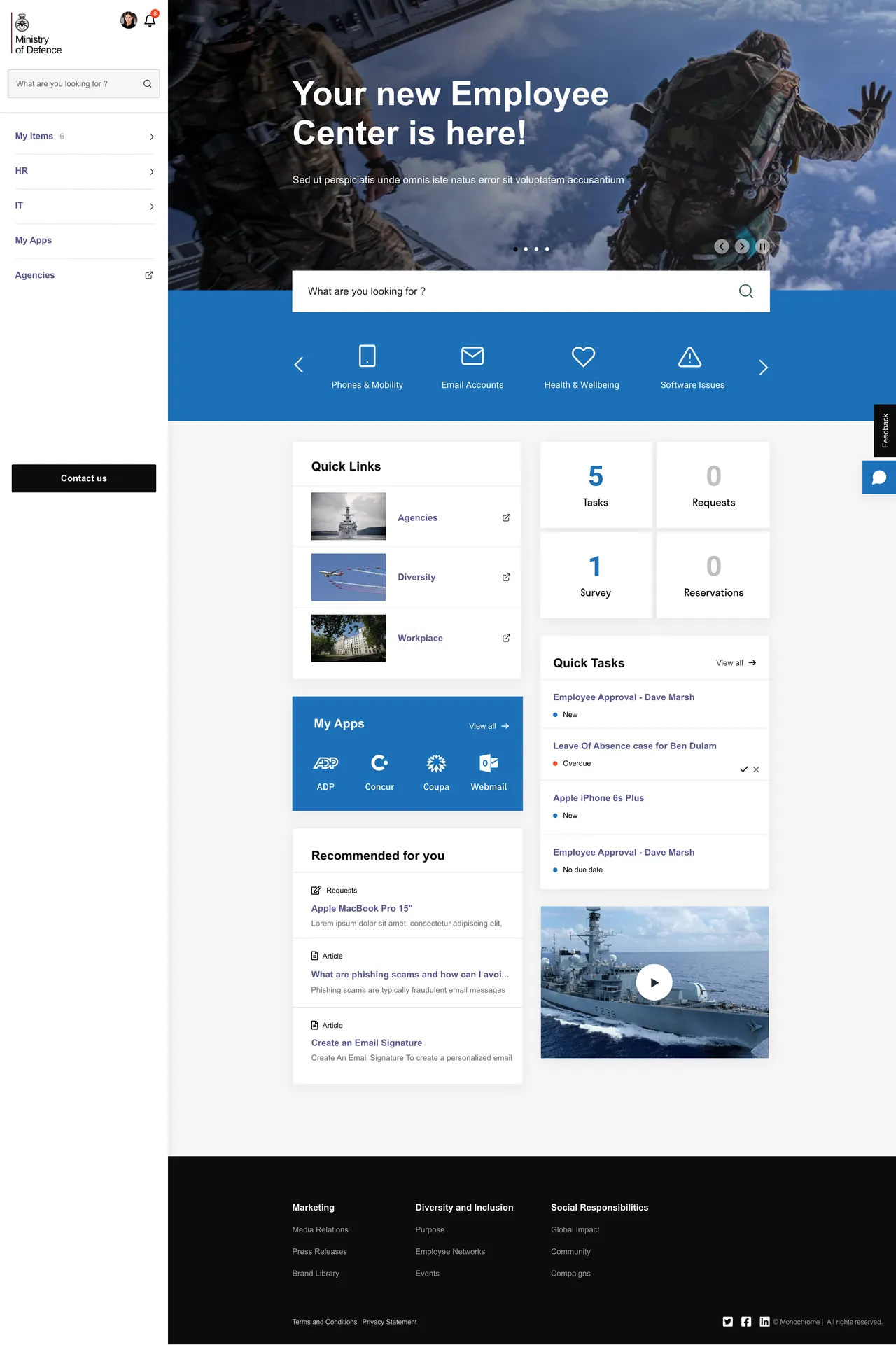
Task: Open Employee Networks footer link
Action: [450, 1252]
